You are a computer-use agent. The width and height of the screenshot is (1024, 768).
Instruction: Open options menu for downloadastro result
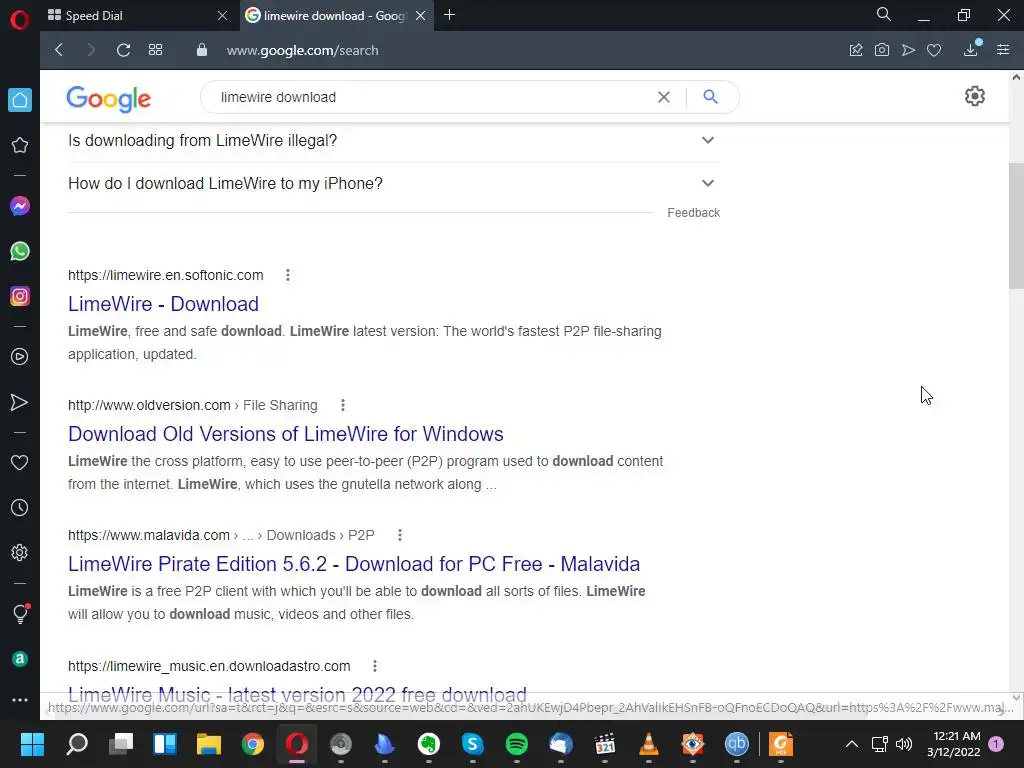374,666
